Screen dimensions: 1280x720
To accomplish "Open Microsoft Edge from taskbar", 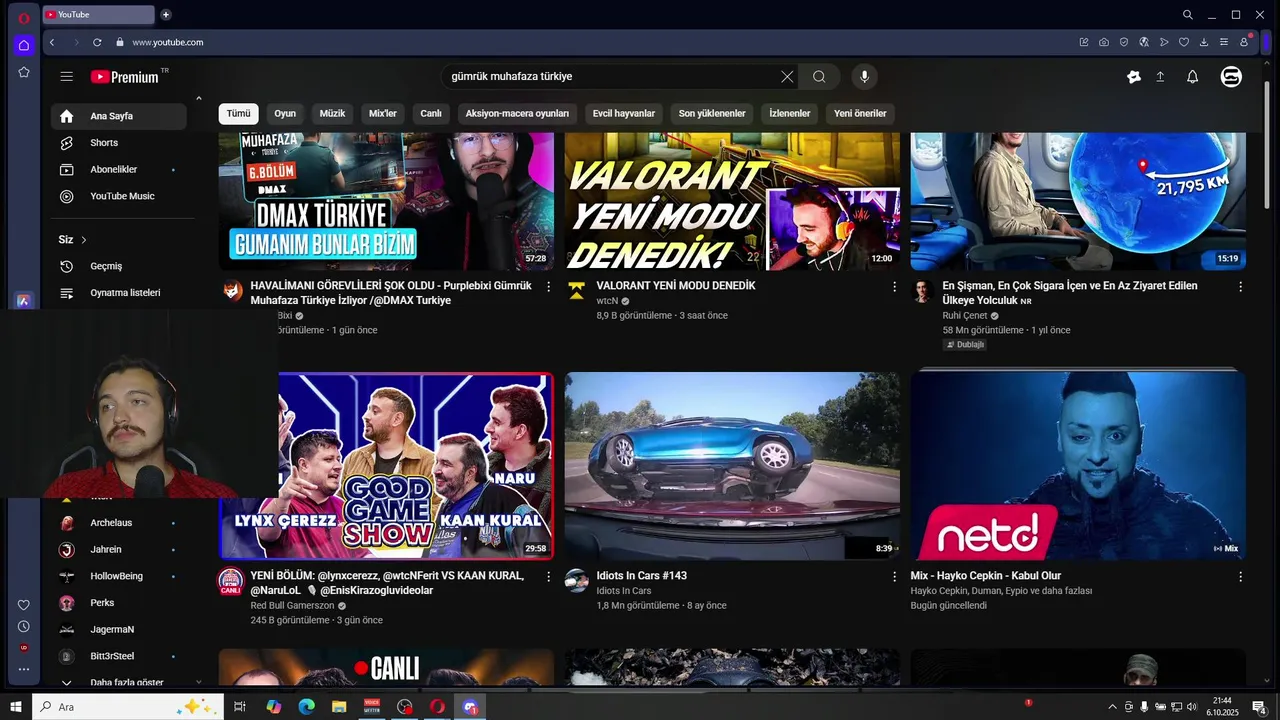I will click(307, 707).
